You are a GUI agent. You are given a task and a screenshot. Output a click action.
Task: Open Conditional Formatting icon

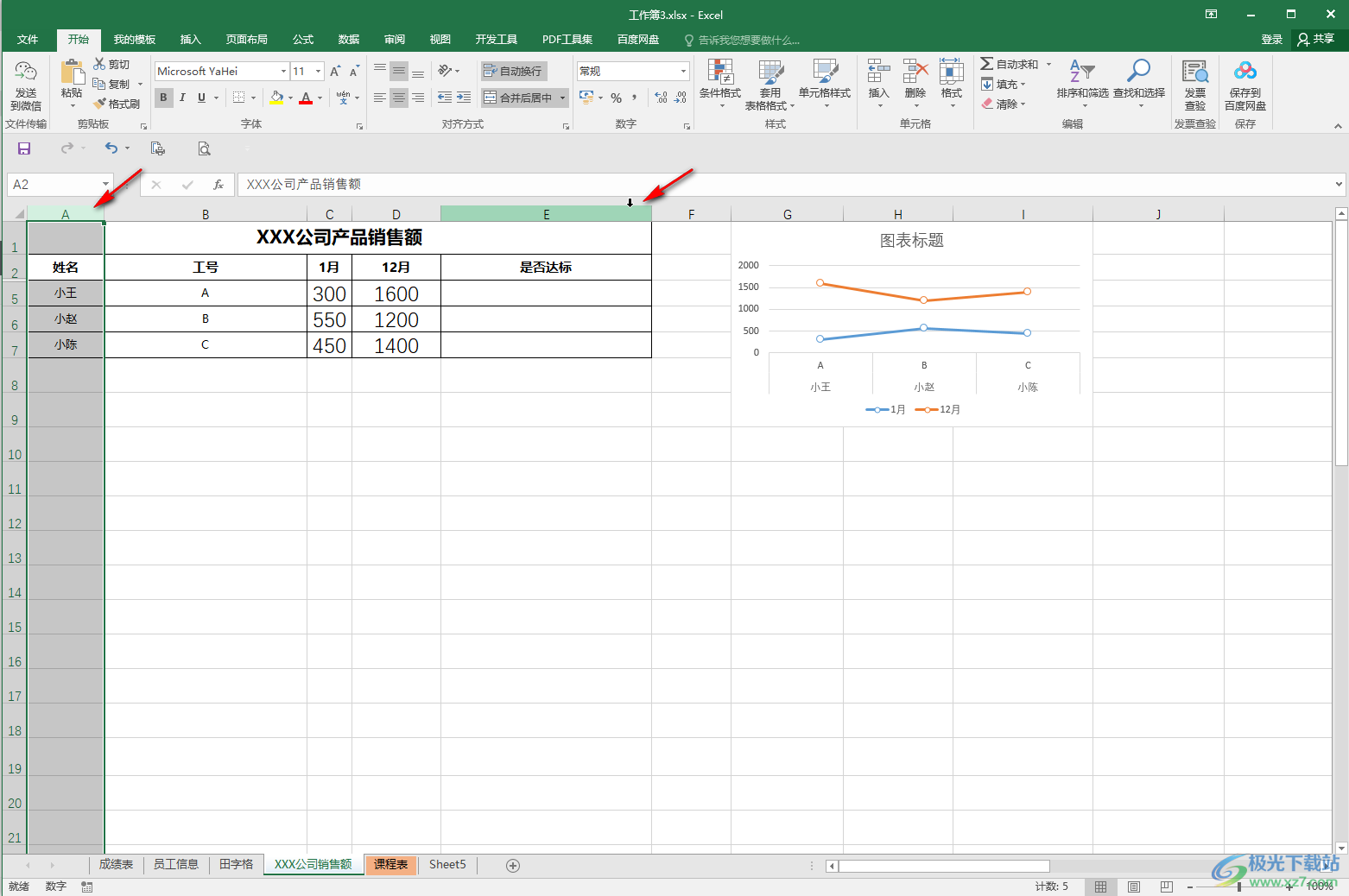(719, 73)
